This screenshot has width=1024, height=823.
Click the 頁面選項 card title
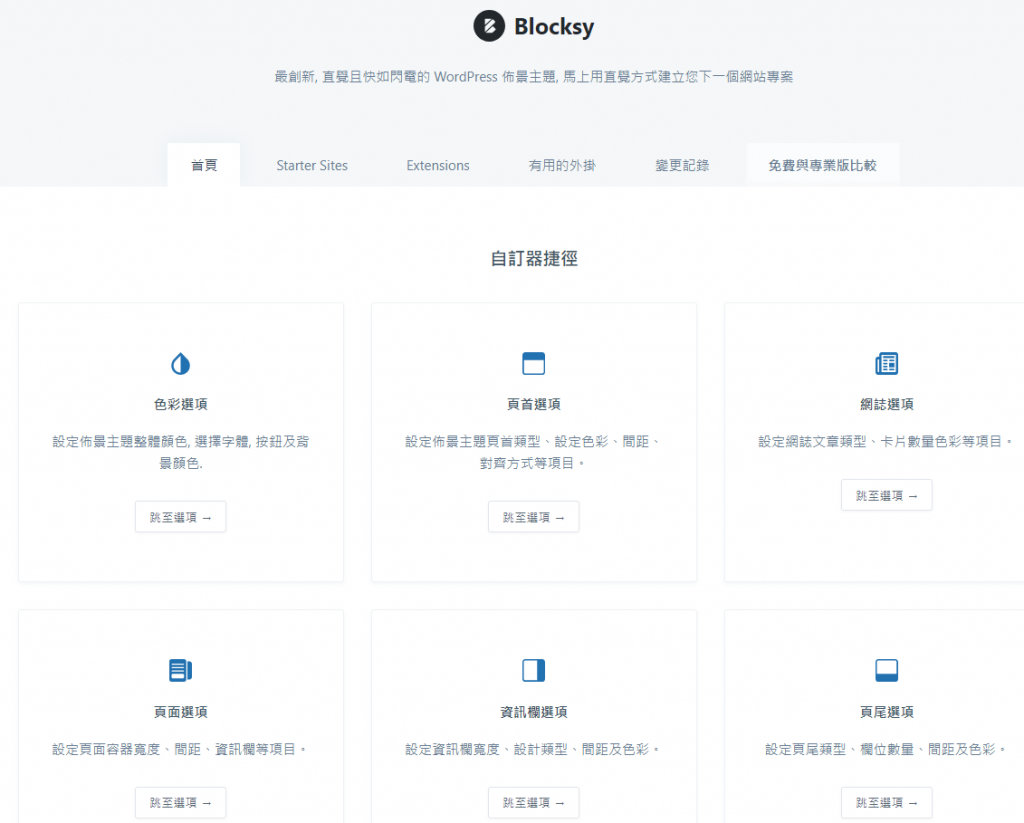click(181, 712)
